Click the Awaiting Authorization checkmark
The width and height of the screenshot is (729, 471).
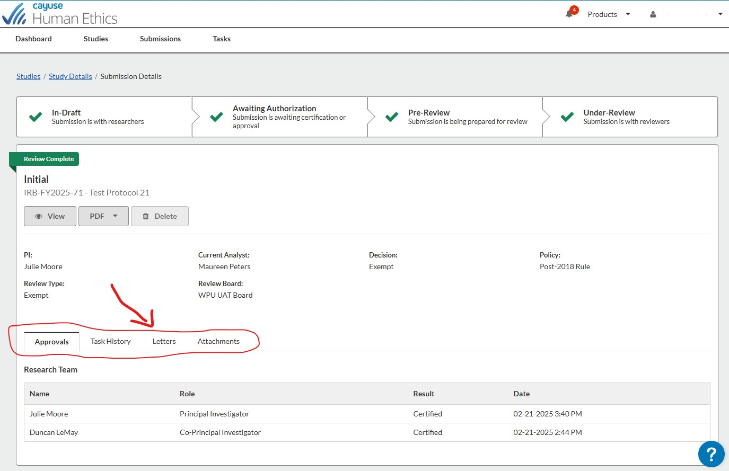pyautogui.click(x=216, y=117)
